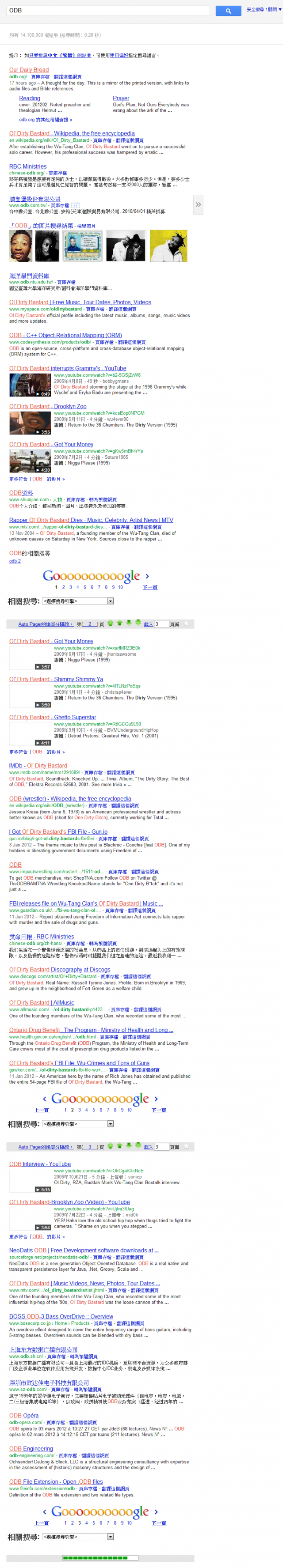Open Ol' Dirty Bastard AllMusic result

42,1002
